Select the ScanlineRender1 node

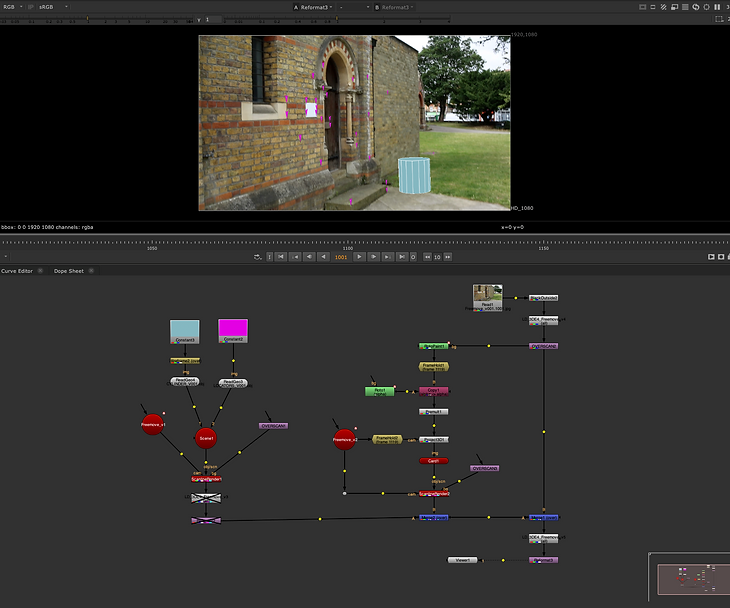[x=206, y=479]
